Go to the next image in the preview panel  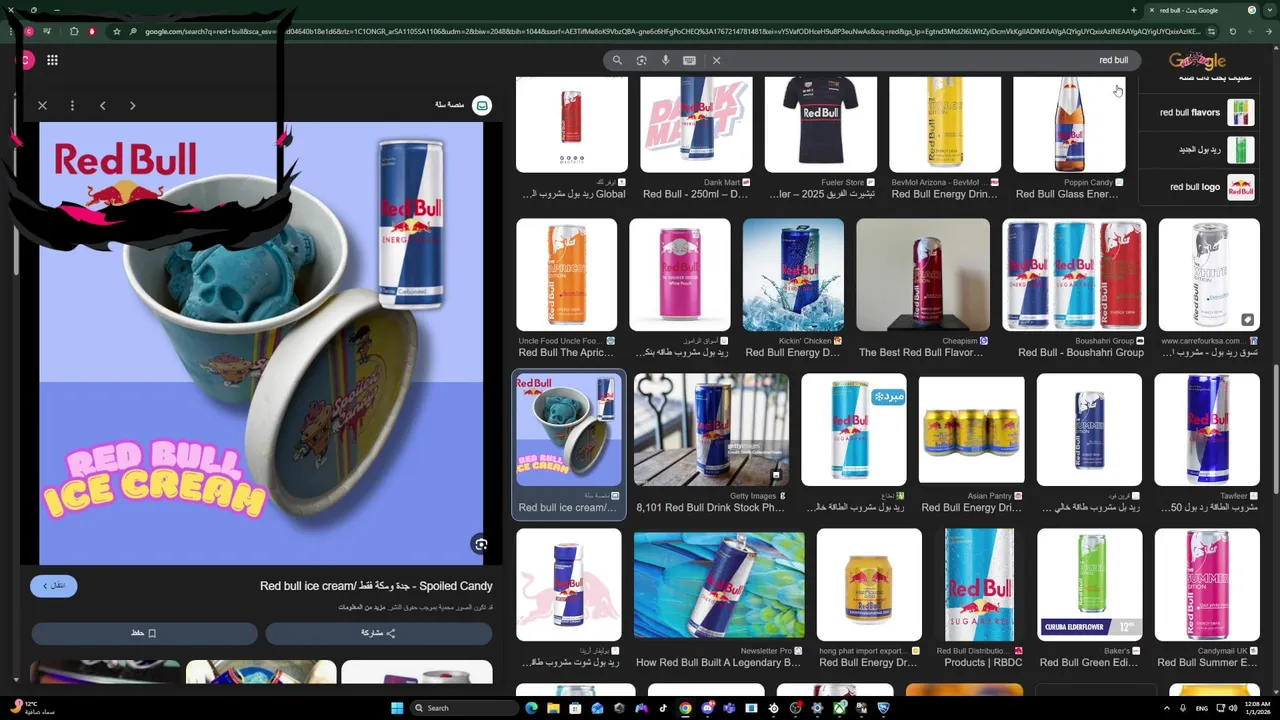tap(132, 105)
